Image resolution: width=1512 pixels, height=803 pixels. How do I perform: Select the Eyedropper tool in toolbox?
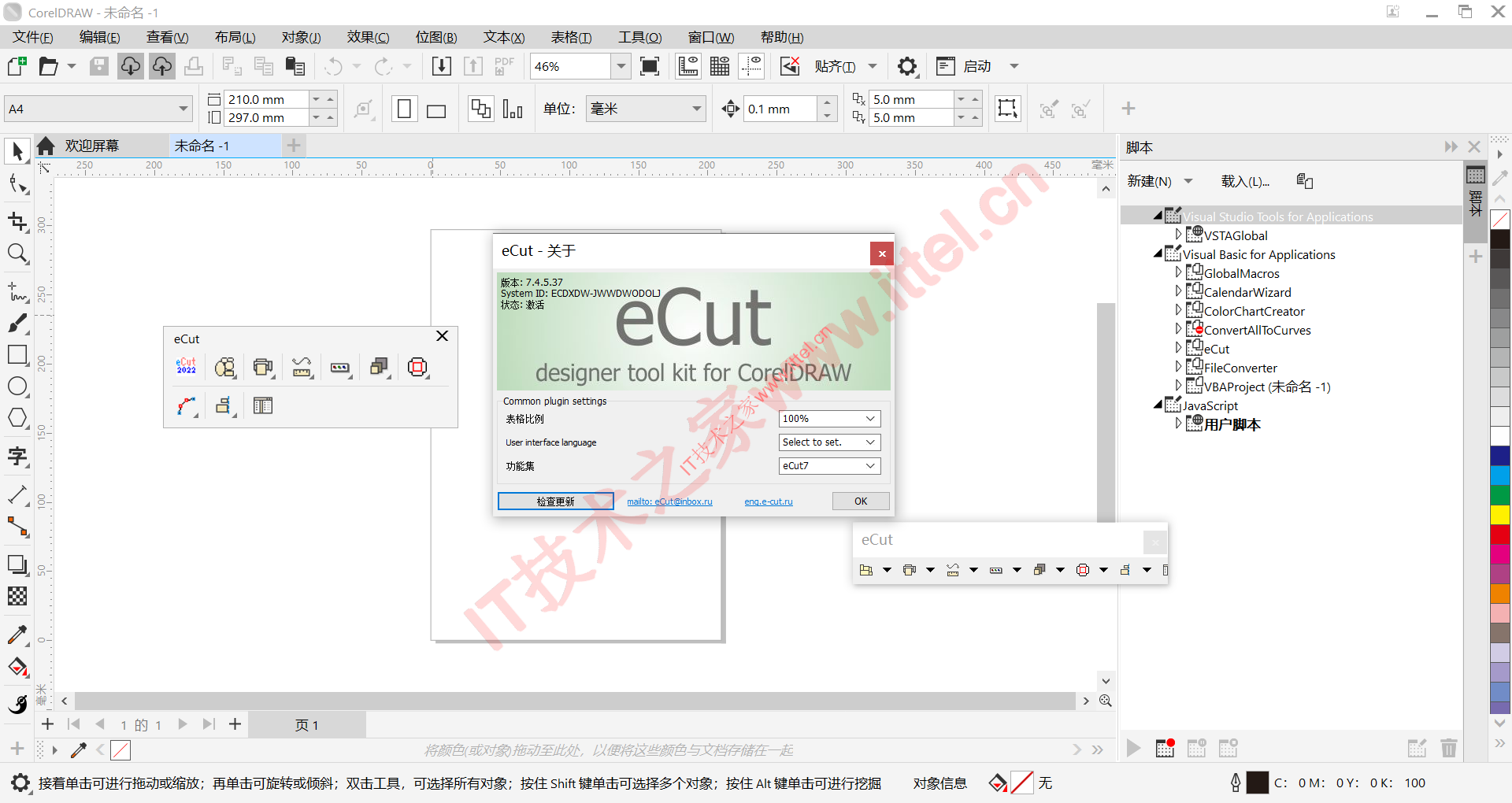coord(17,635)
